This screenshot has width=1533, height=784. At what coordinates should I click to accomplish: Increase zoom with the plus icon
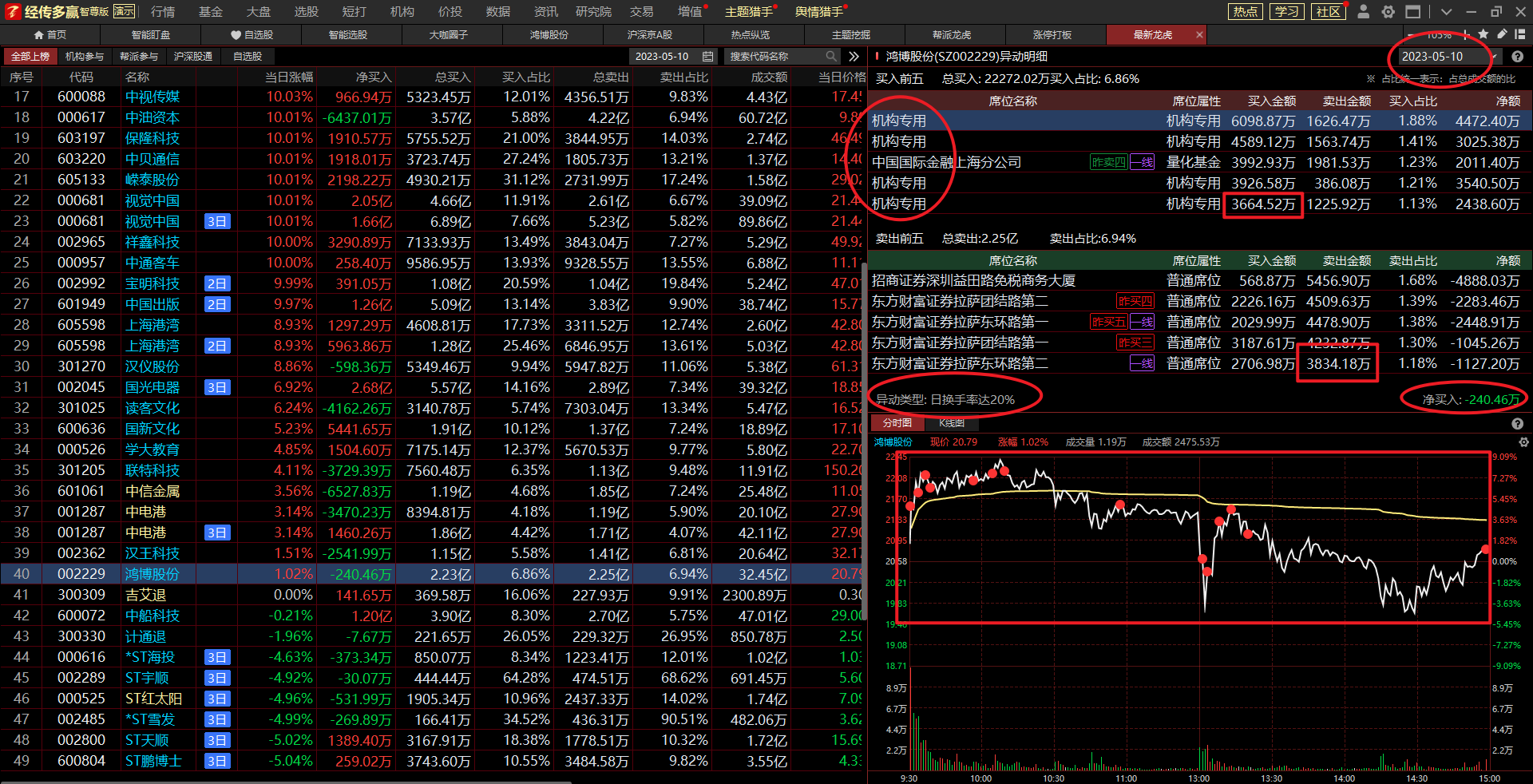pyautogui.click(x=1465, y=34)
